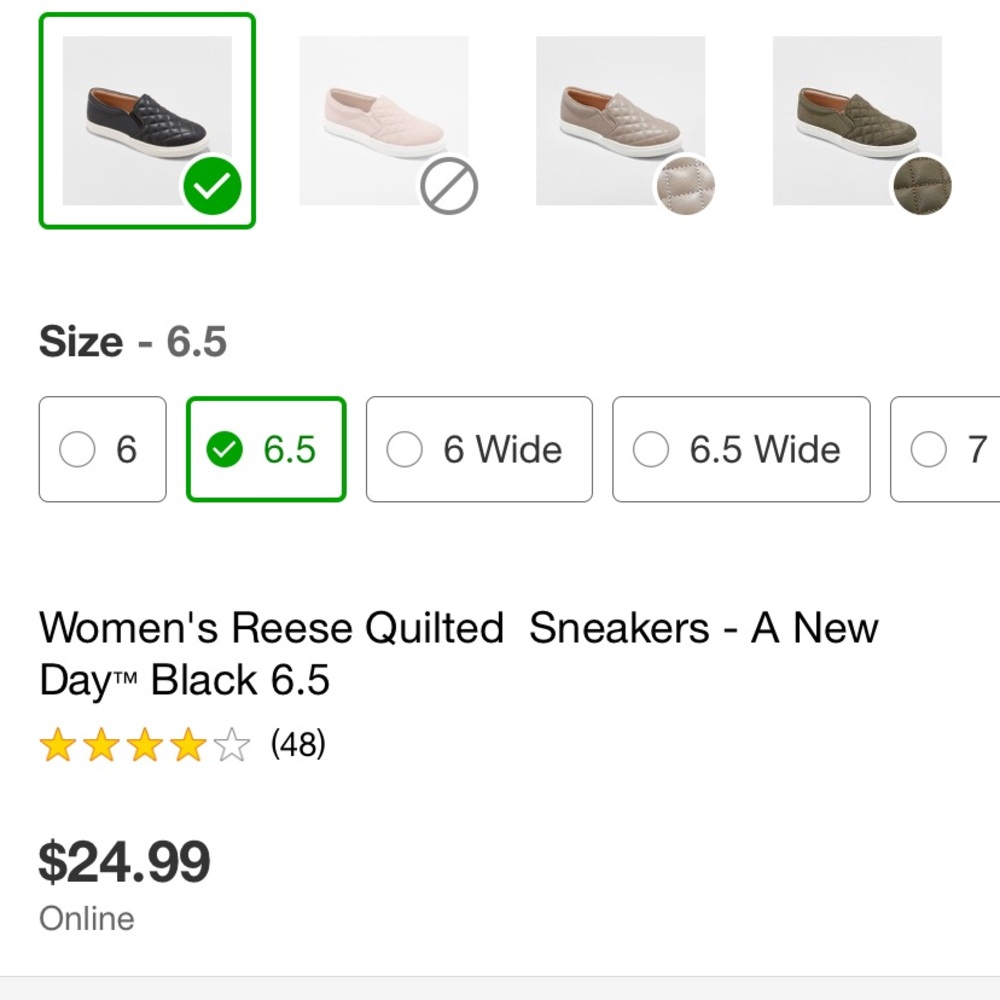Choose the olive green sneaker thumbnail
The image size is (1000, 1000).
[857, 121]
